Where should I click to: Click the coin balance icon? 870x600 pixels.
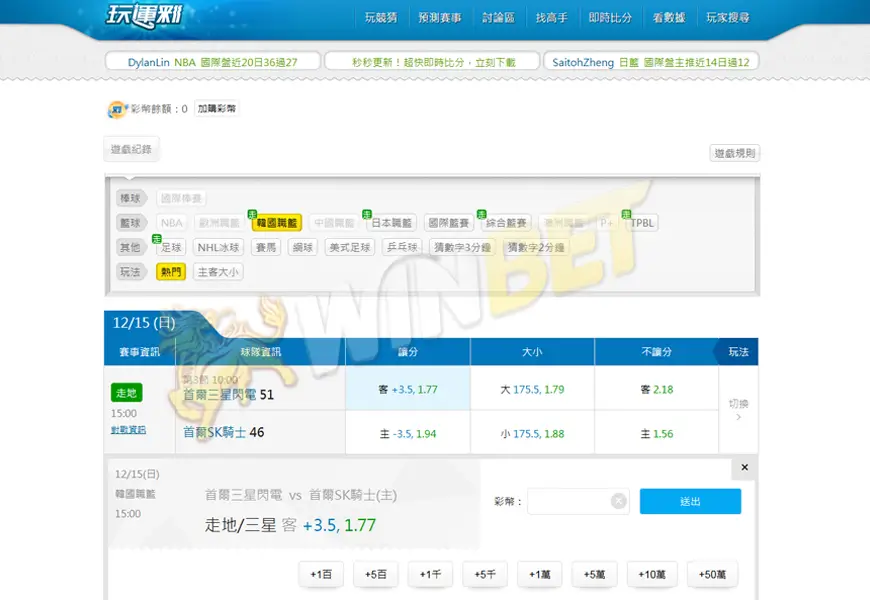[x=117, y=109]
